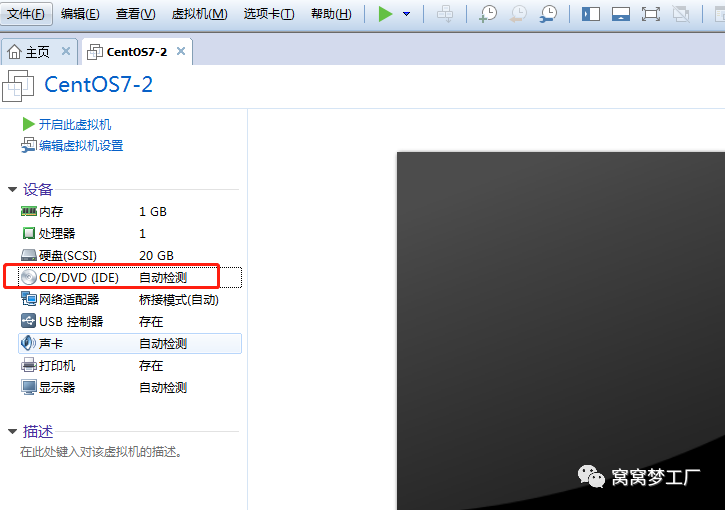Select the 打印机 device row
Screen dimensions: 725x510
point(130,366)
